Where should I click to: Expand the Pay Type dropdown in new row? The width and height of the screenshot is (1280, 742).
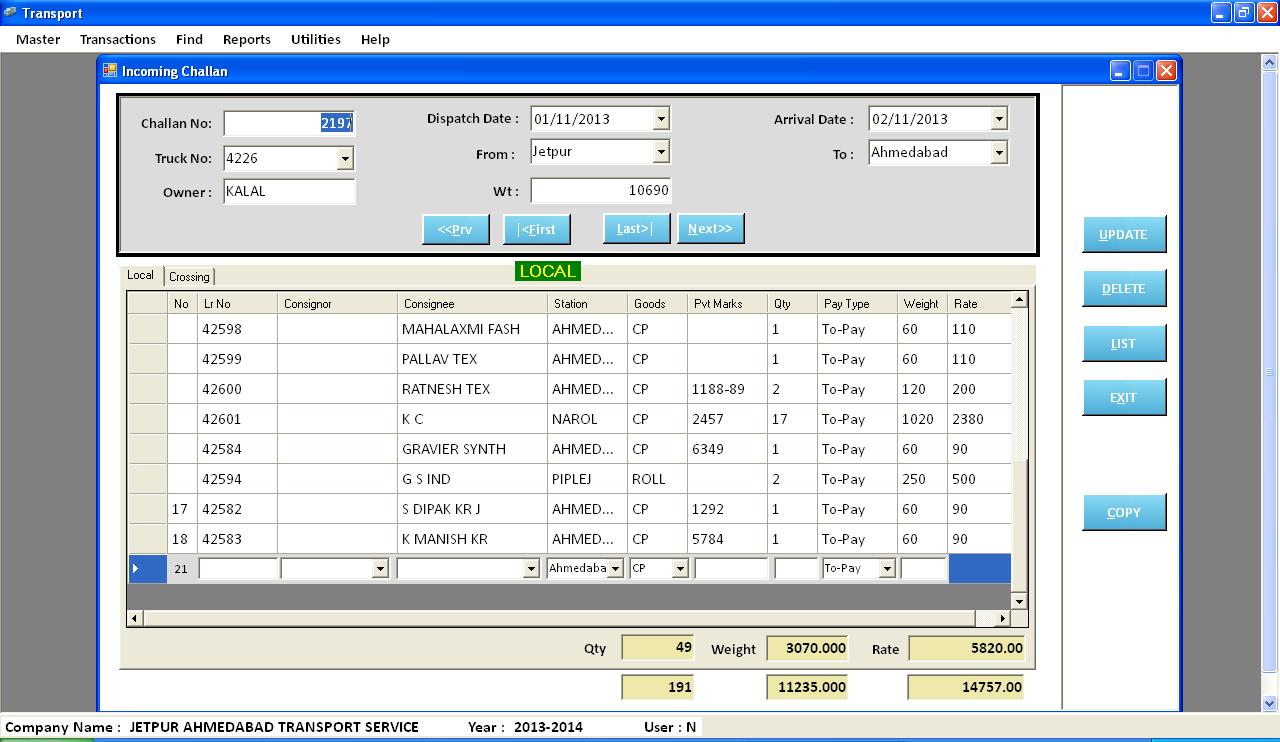point(886,568)
